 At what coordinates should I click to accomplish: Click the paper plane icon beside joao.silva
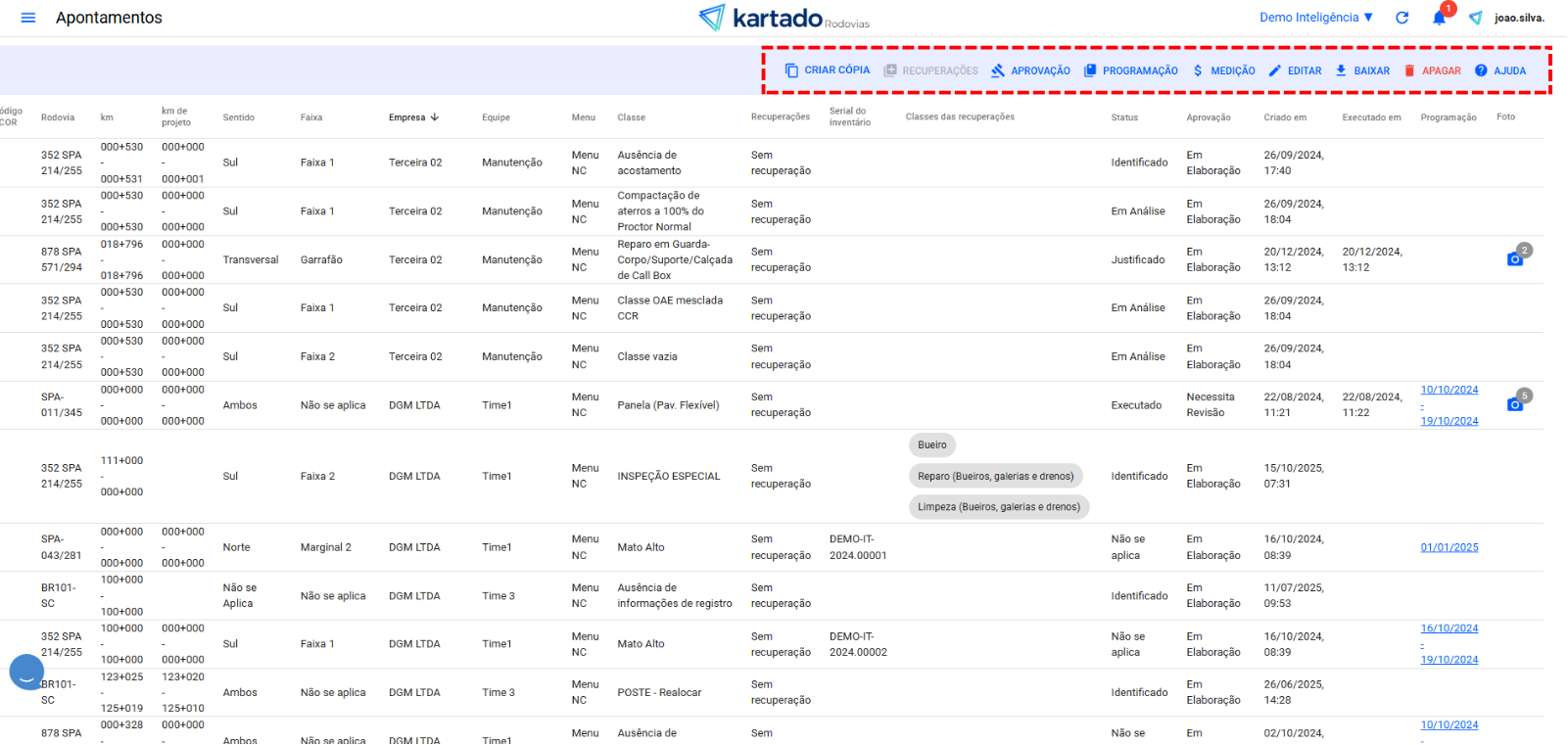(x=1476, y=18)
